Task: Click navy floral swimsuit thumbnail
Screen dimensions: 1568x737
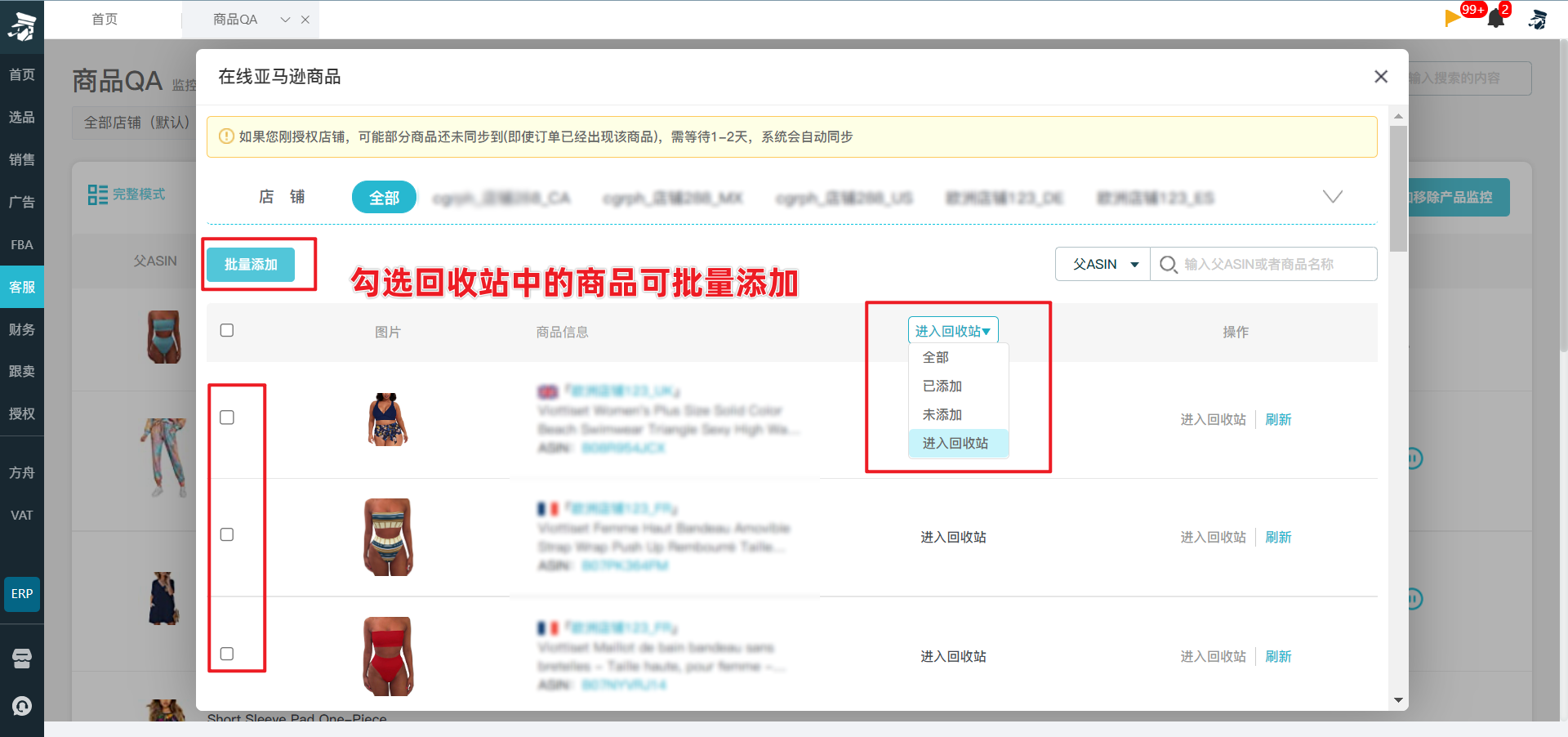Action: pos(388,419)
